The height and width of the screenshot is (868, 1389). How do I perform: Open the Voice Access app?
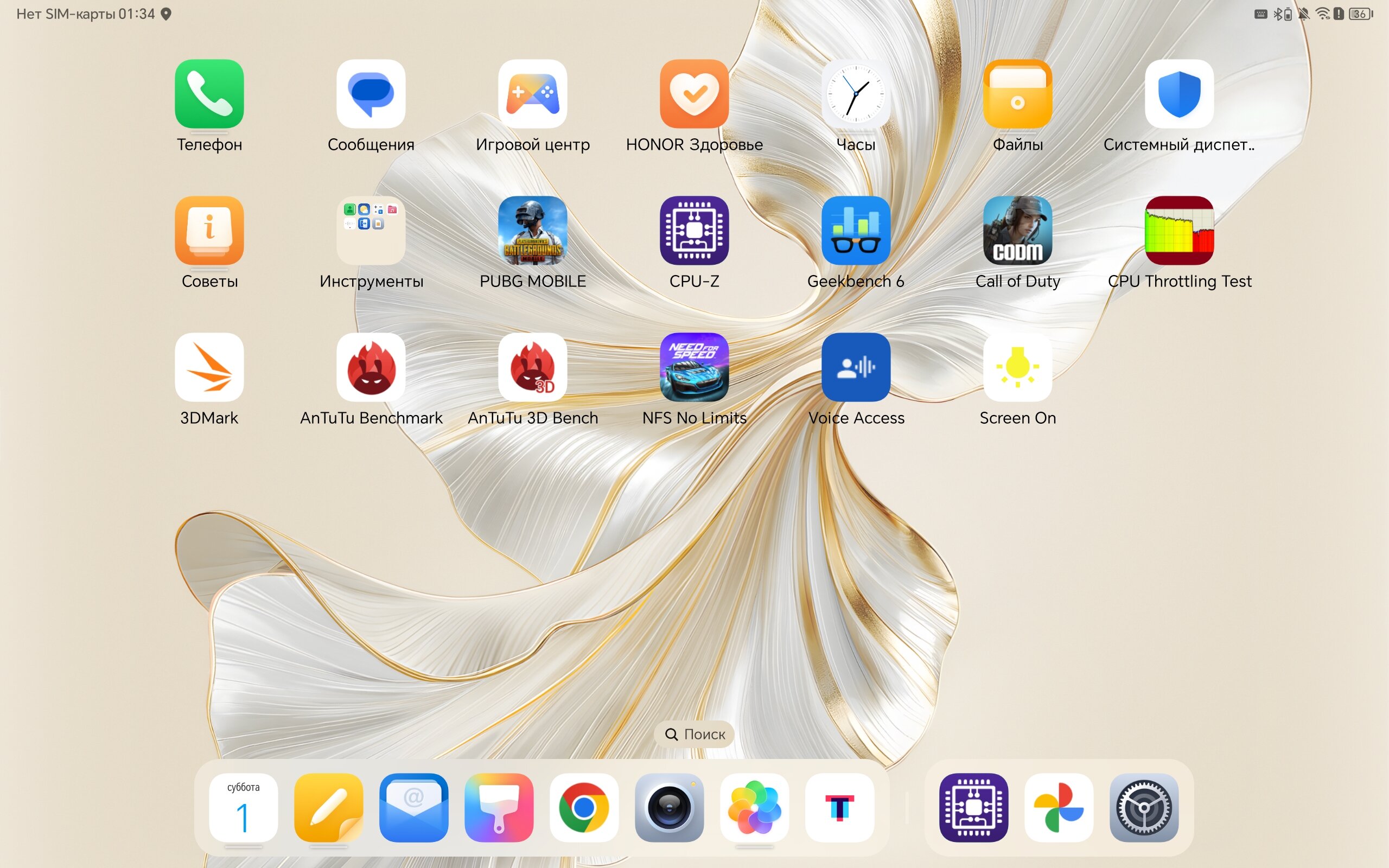coord(856,367)
